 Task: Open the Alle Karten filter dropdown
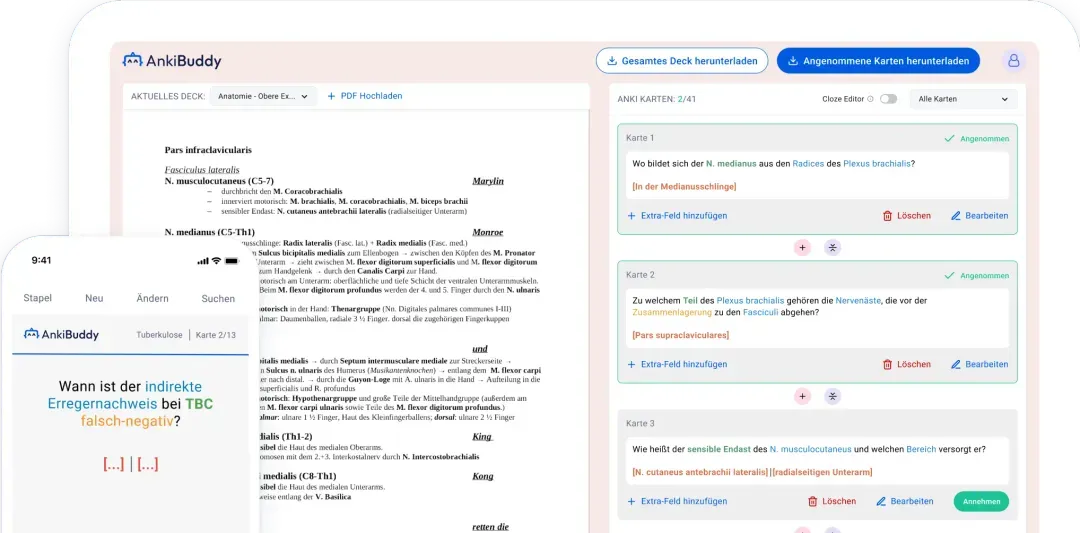pyautogui.click(x=963, y=99)
